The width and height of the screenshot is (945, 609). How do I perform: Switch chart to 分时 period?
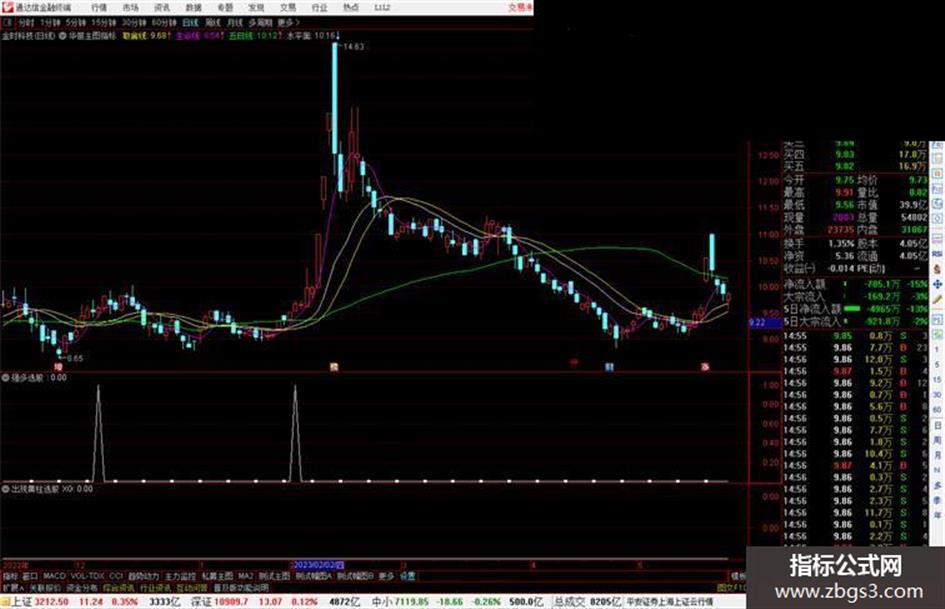(26, 23)
